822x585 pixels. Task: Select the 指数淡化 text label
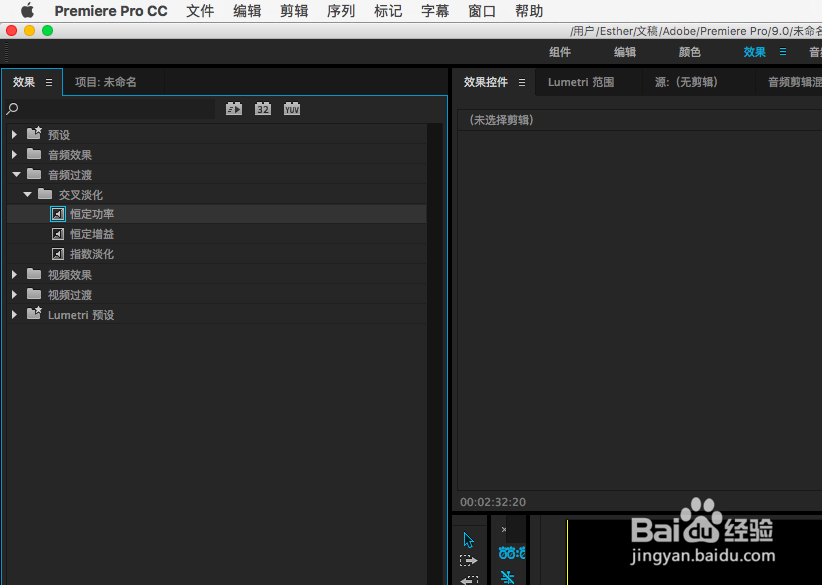coord(92,254)
